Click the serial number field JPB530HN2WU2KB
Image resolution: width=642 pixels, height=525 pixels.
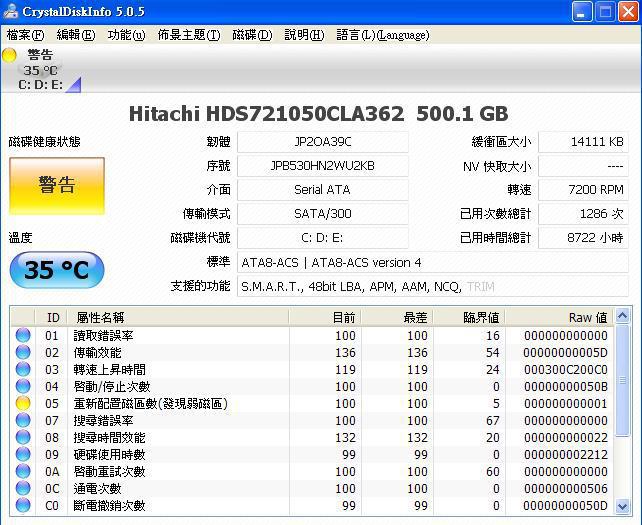tap(323, 166)
